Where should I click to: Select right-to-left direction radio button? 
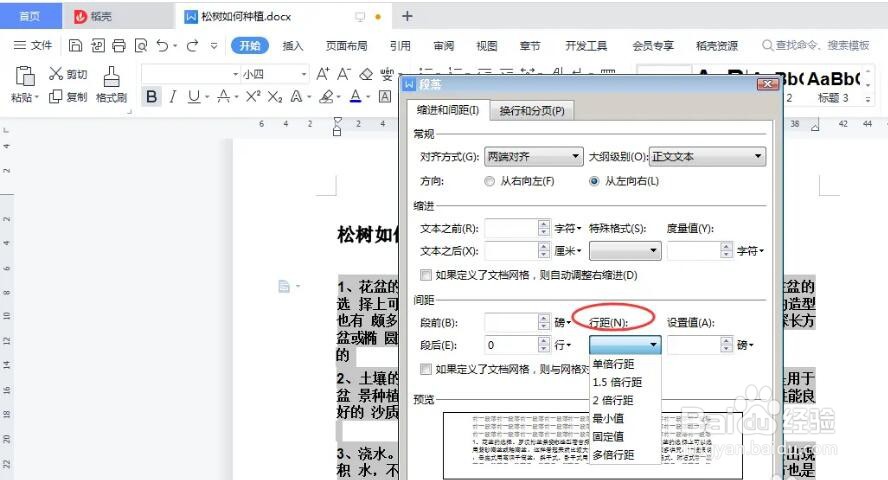[489, 181]
